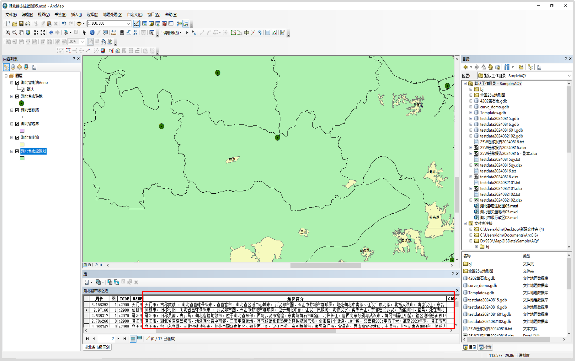
Task: Open Table Options dropdown in table window
Action: point(88,282)
